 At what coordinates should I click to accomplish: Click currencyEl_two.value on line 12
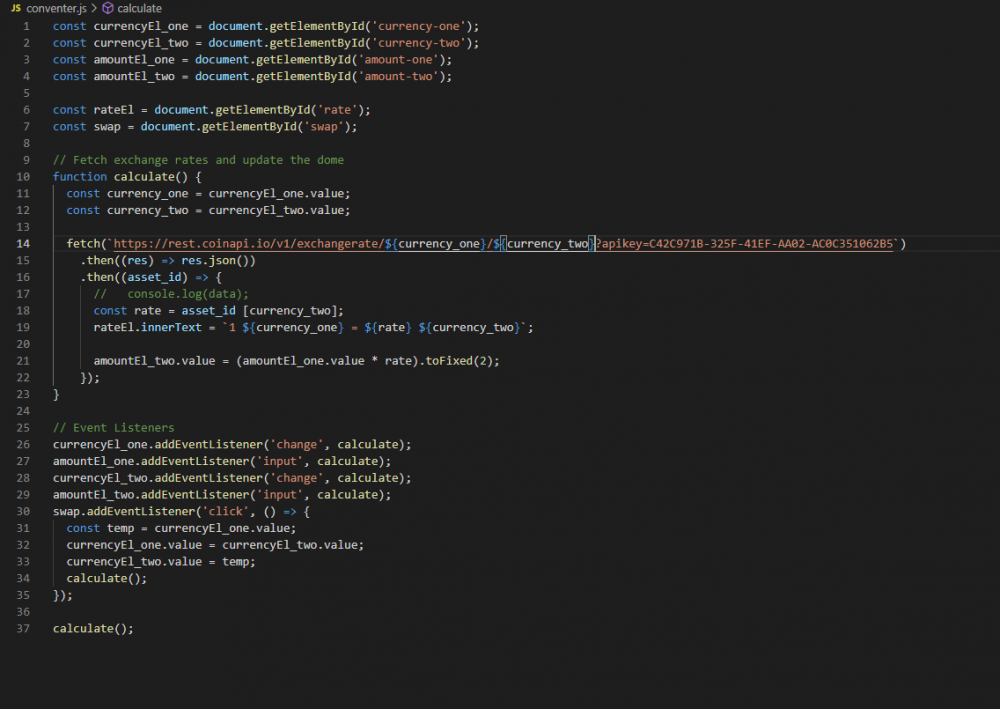click(276, 210)
